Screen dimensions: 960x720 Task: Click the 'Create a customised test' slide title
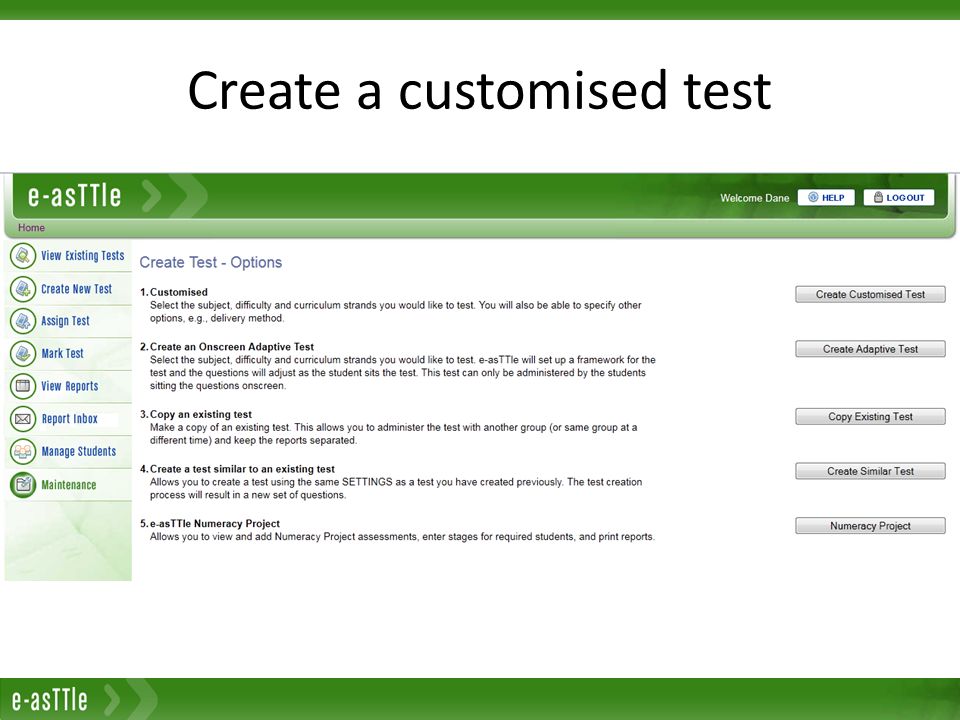(x=479, y=90)
